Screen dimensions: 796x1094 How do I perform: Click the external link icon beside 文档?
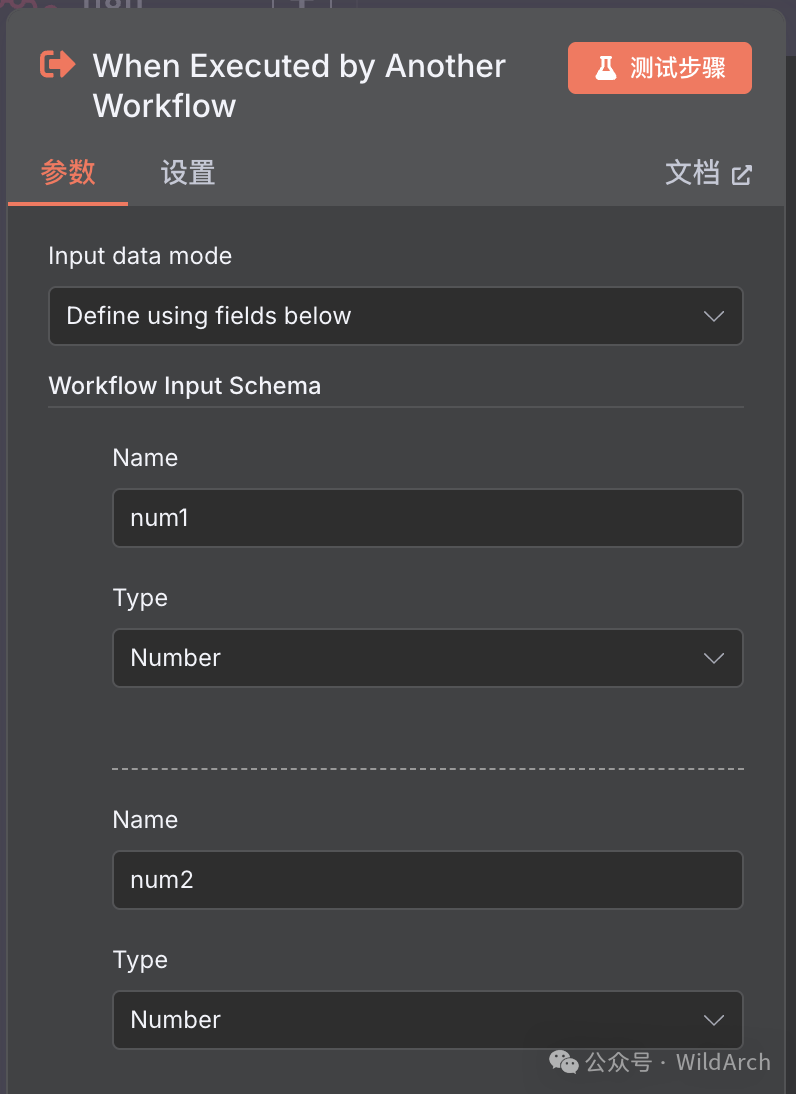point(741,175)
